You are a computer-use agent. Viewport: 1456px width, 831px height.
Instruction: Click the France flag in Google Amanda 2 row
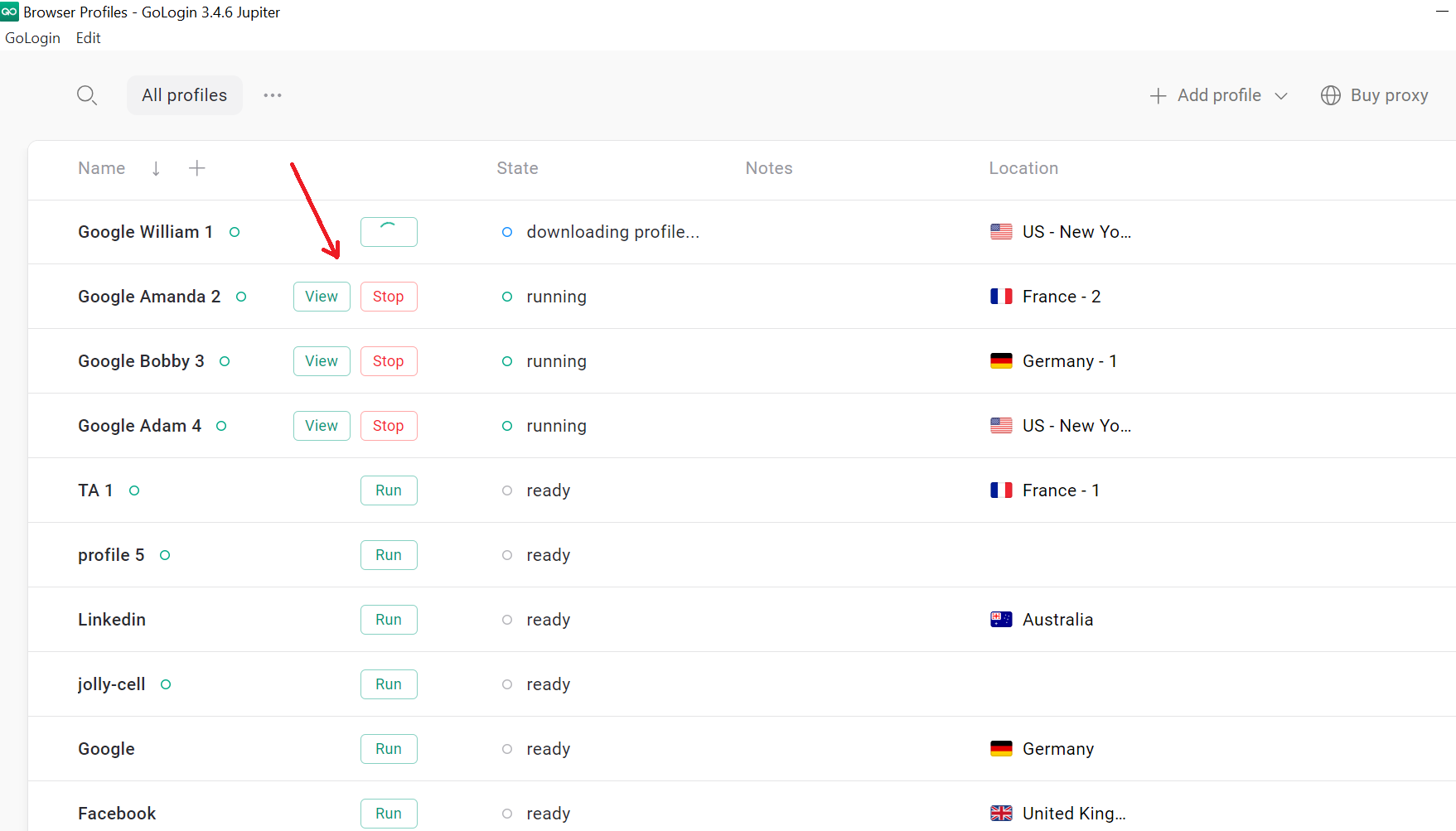pos(1001,297)
